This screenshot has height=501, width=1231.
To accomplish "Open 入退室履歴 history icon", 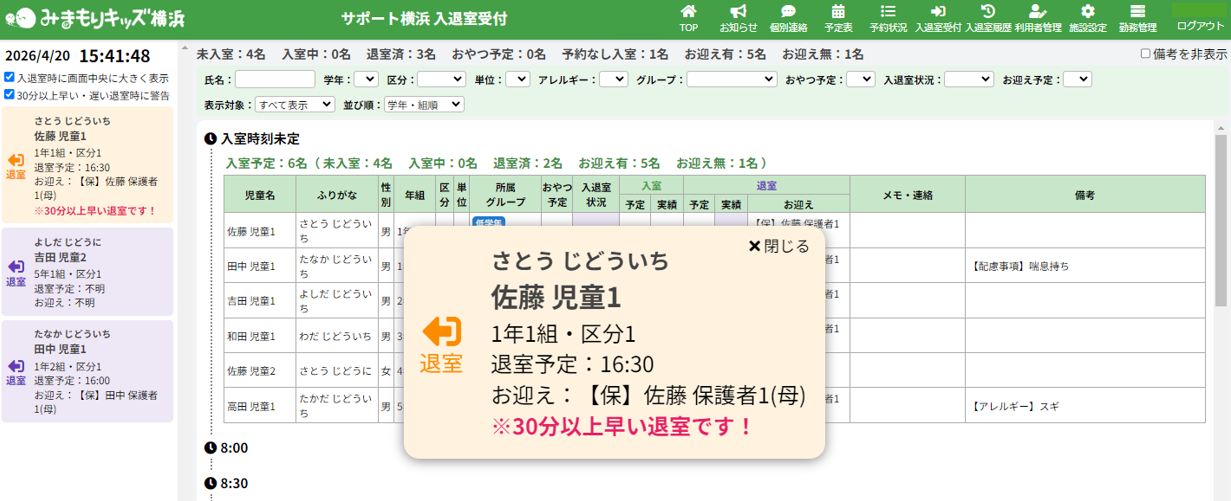I will pos(987,18).
